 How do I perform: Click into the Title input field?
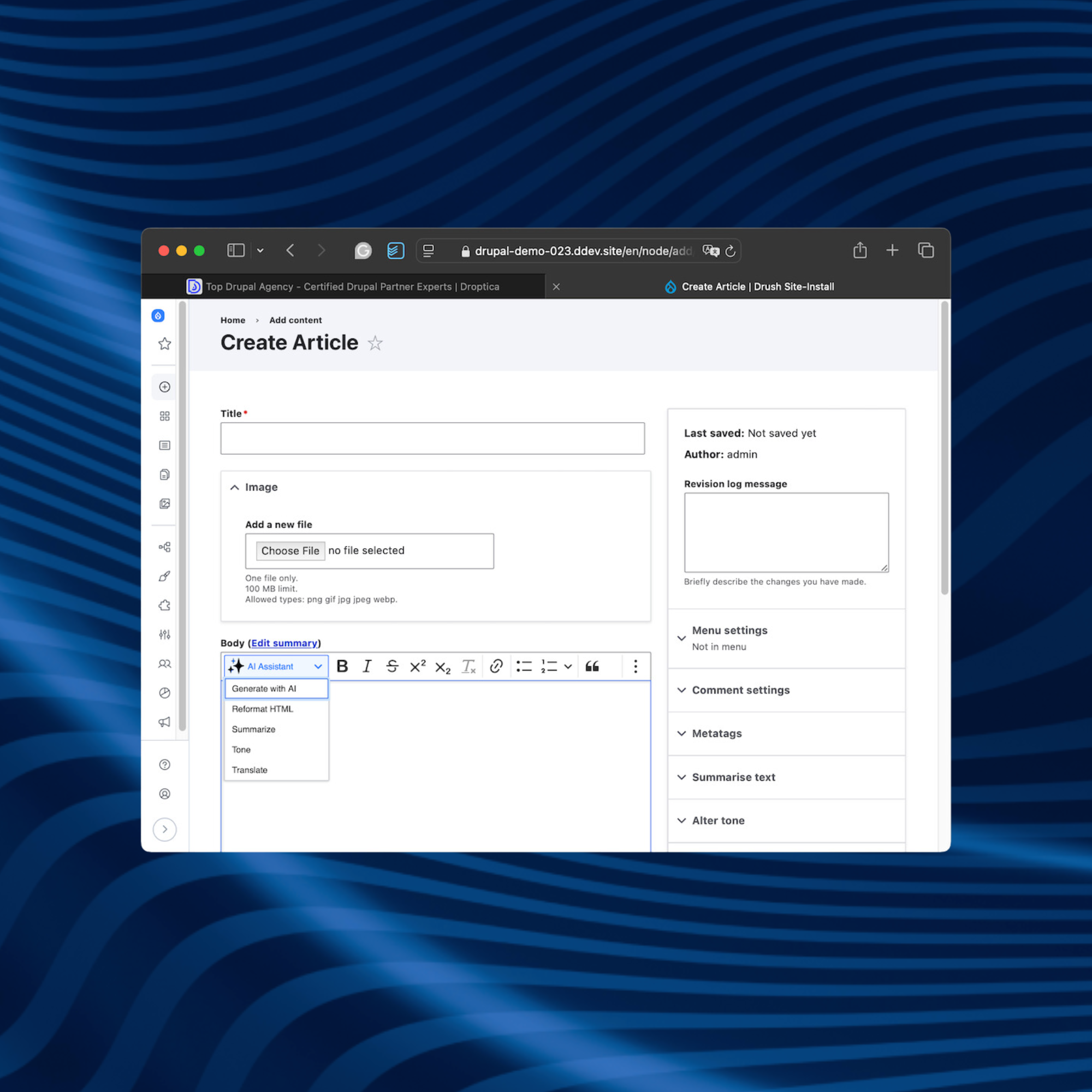pyautogui.click(x=432, y=438)
